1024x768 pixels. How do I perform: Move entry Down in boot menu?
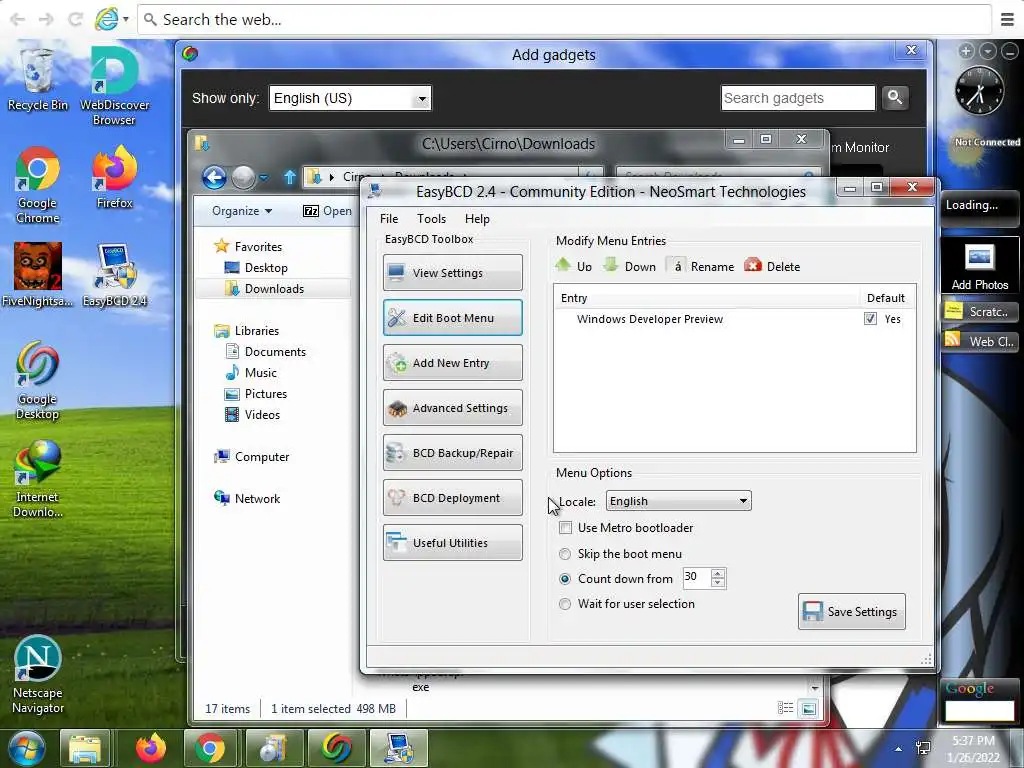tap(630, 266)
